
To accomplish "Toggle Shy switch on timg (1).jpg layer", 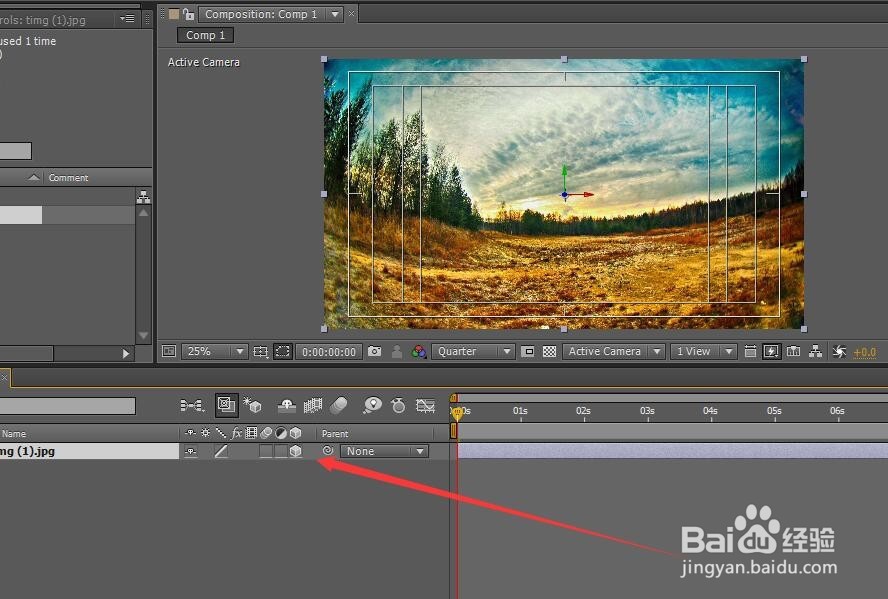I will (x=191, y=451).
